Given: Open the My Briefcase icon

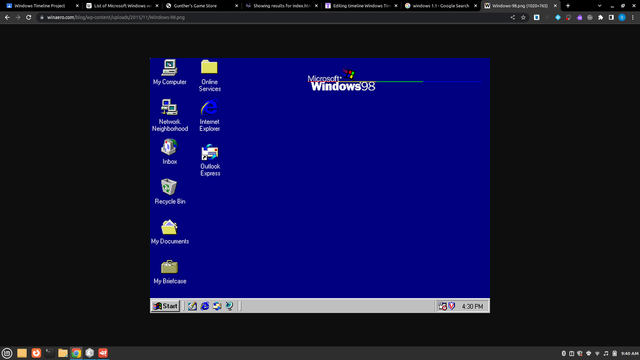Looking at the screenshot, I should point(170,272).
